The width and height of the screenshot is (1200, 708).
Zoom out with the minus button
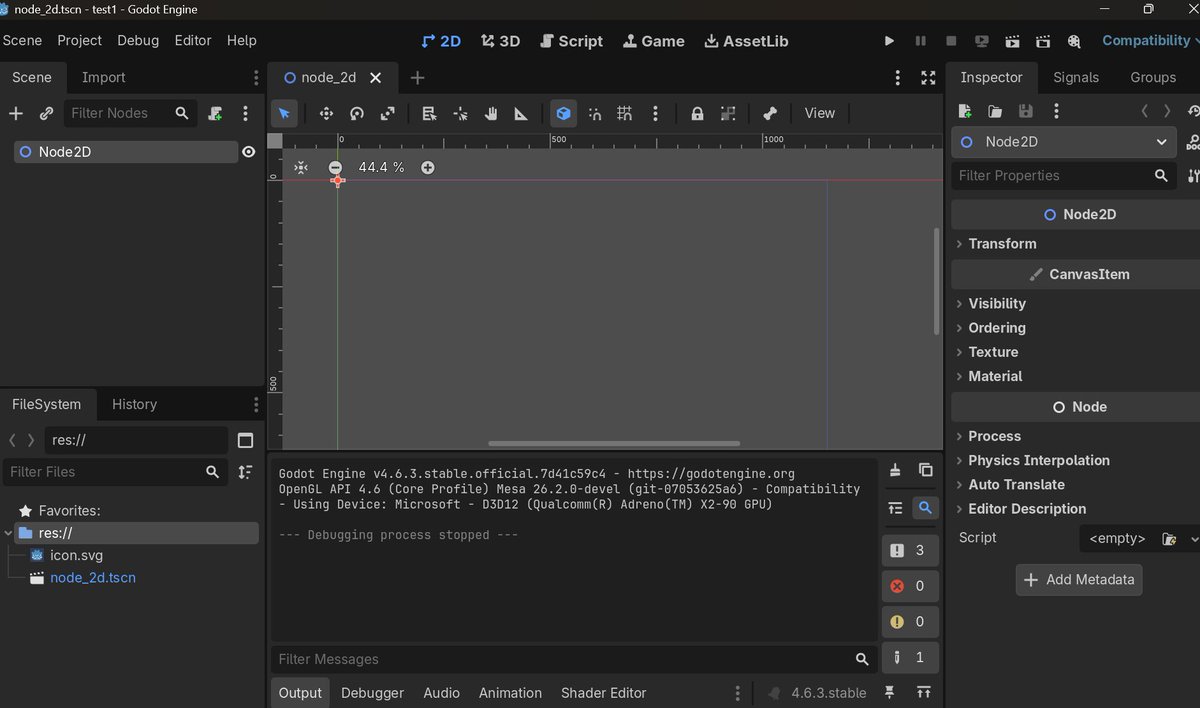[x=336, y=168]
